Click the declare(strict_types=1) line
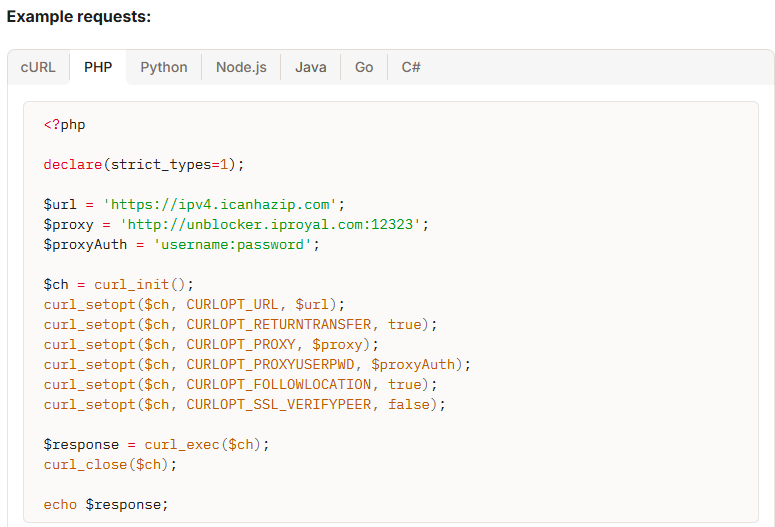 144,164
